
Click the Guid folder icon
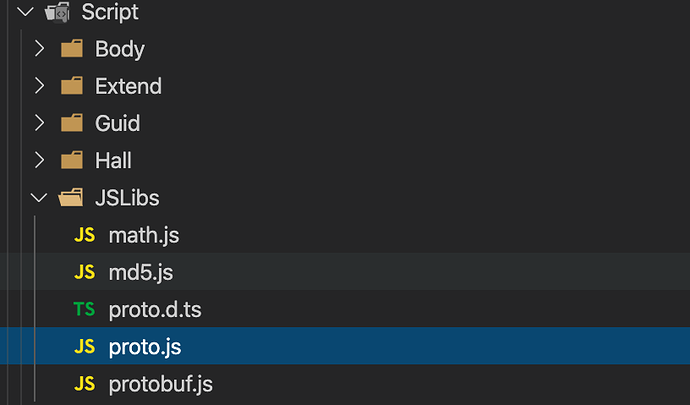71,123
